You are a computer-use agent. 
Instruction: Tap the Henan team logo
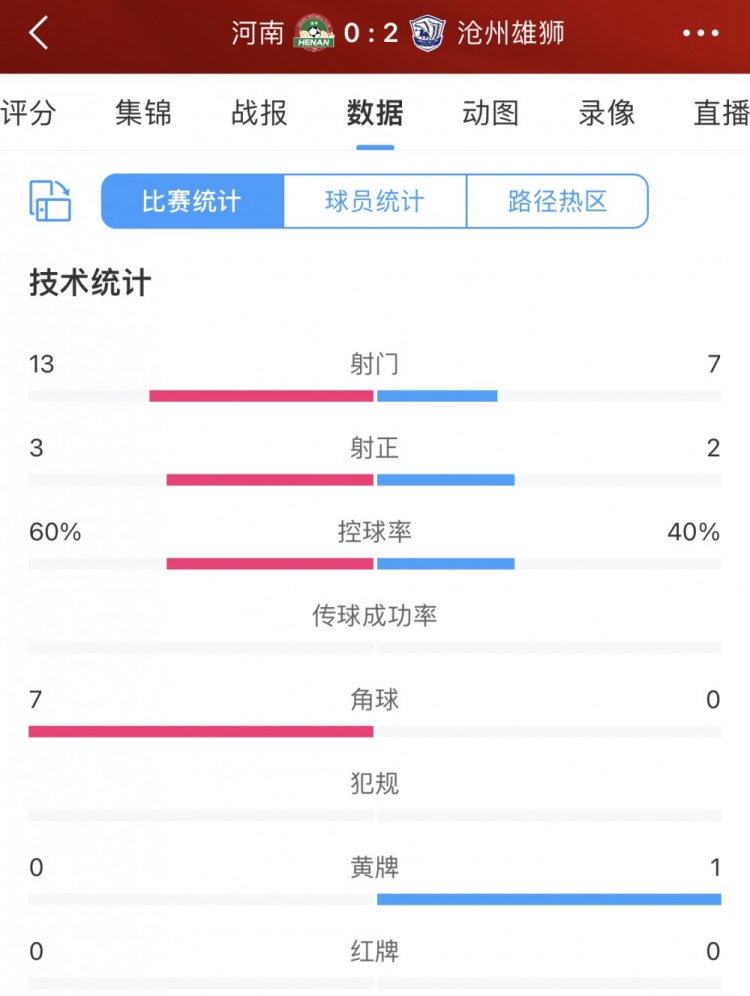point(314,33)
